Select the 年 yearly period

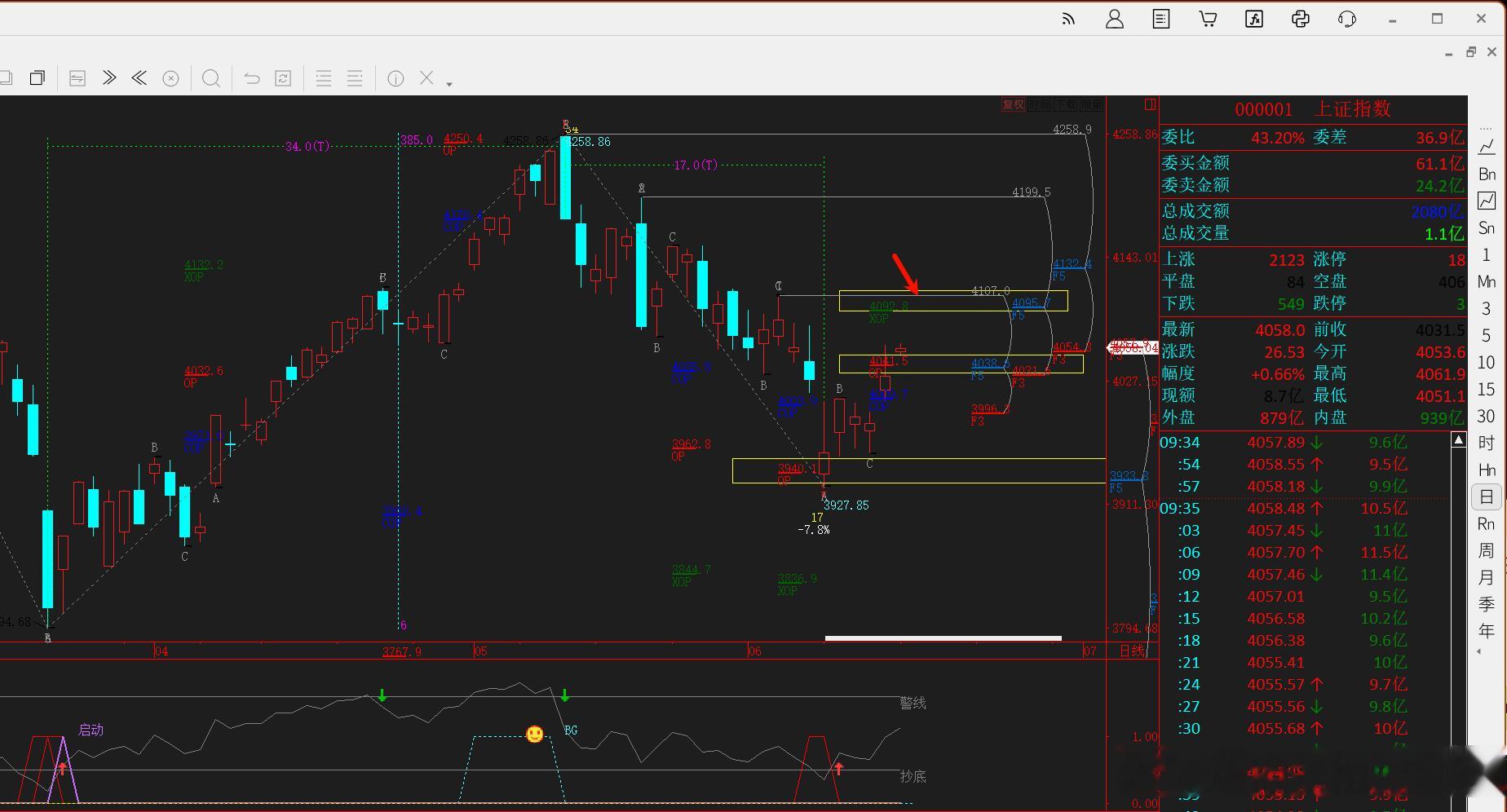1487,631
